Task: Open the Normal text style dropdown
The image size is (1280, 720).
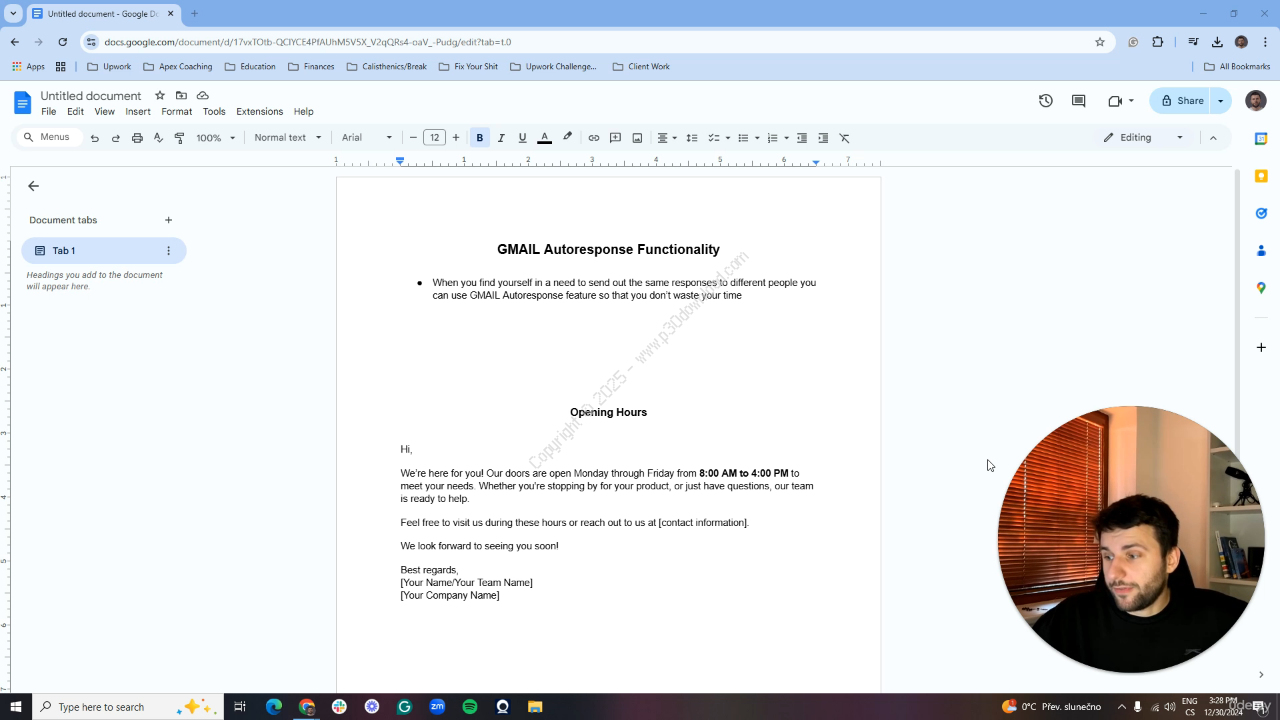Action: click(x=288, y=138)
